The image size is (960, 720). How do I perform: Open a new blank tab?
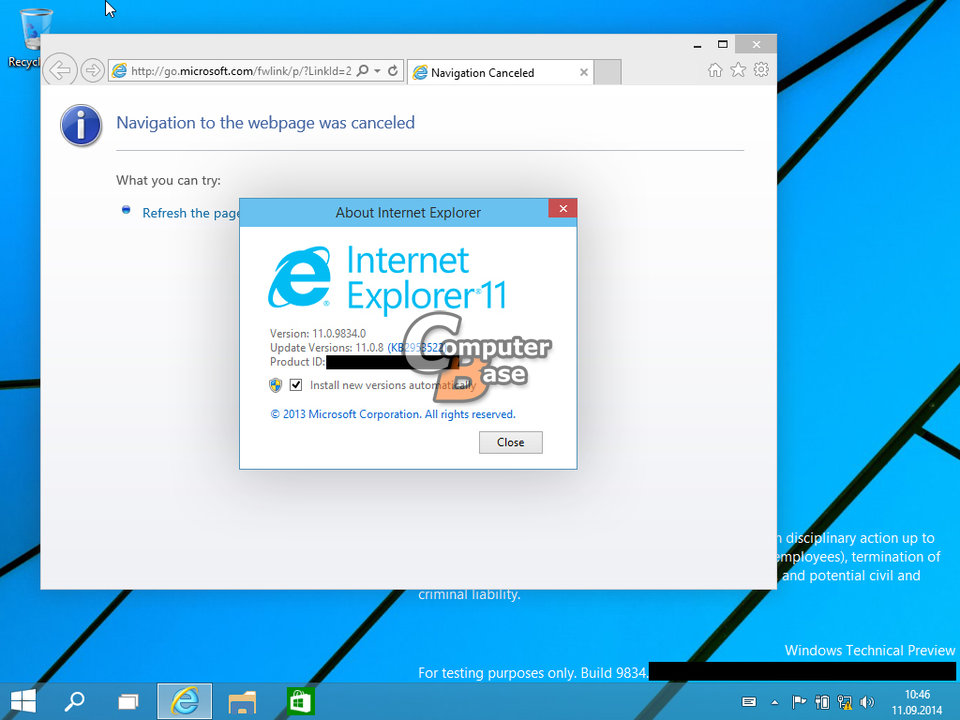click(x=608, y=72)
